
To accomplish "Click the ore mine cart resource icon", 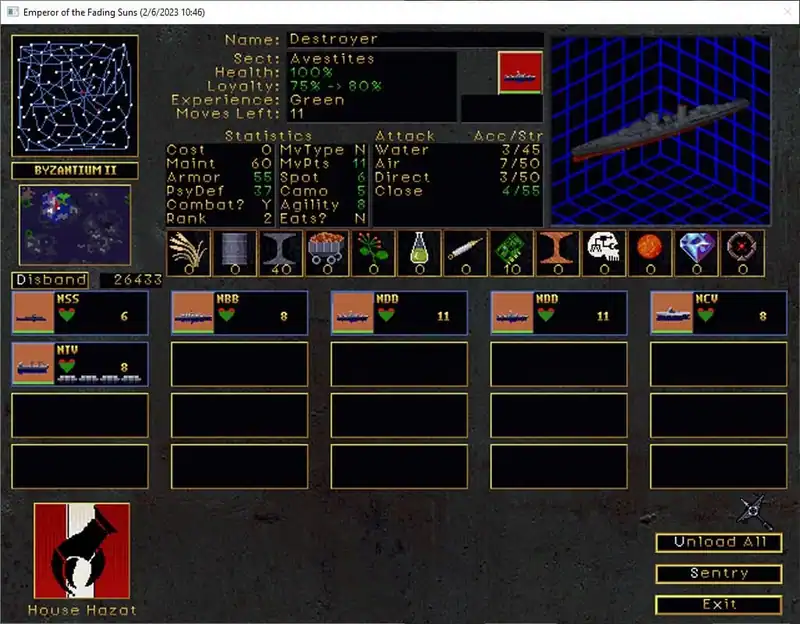I will [327, 253].
